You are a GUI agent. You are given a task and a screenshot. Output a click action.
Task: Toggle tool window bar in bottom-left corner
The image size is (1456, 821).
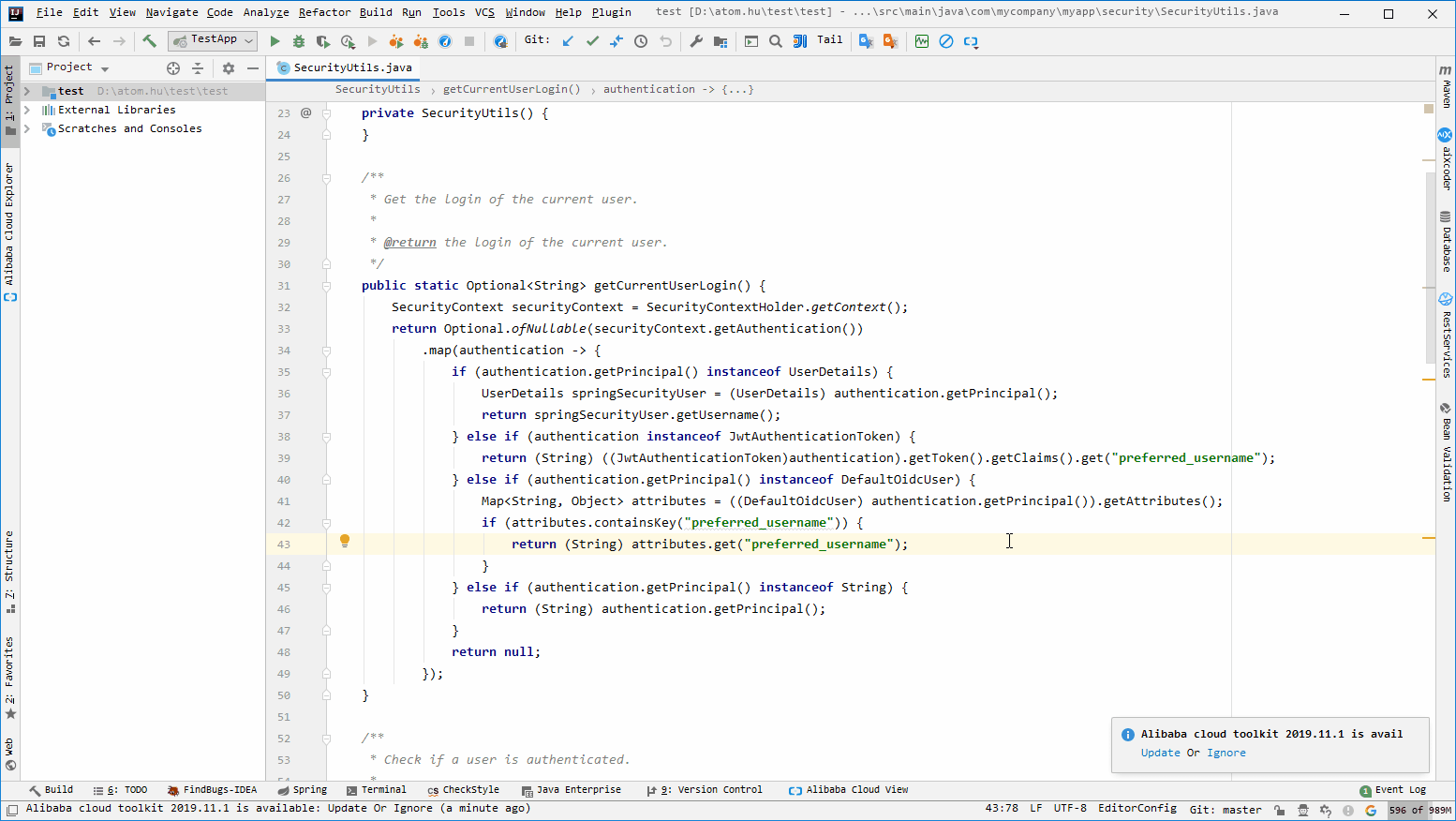[12, 810]
